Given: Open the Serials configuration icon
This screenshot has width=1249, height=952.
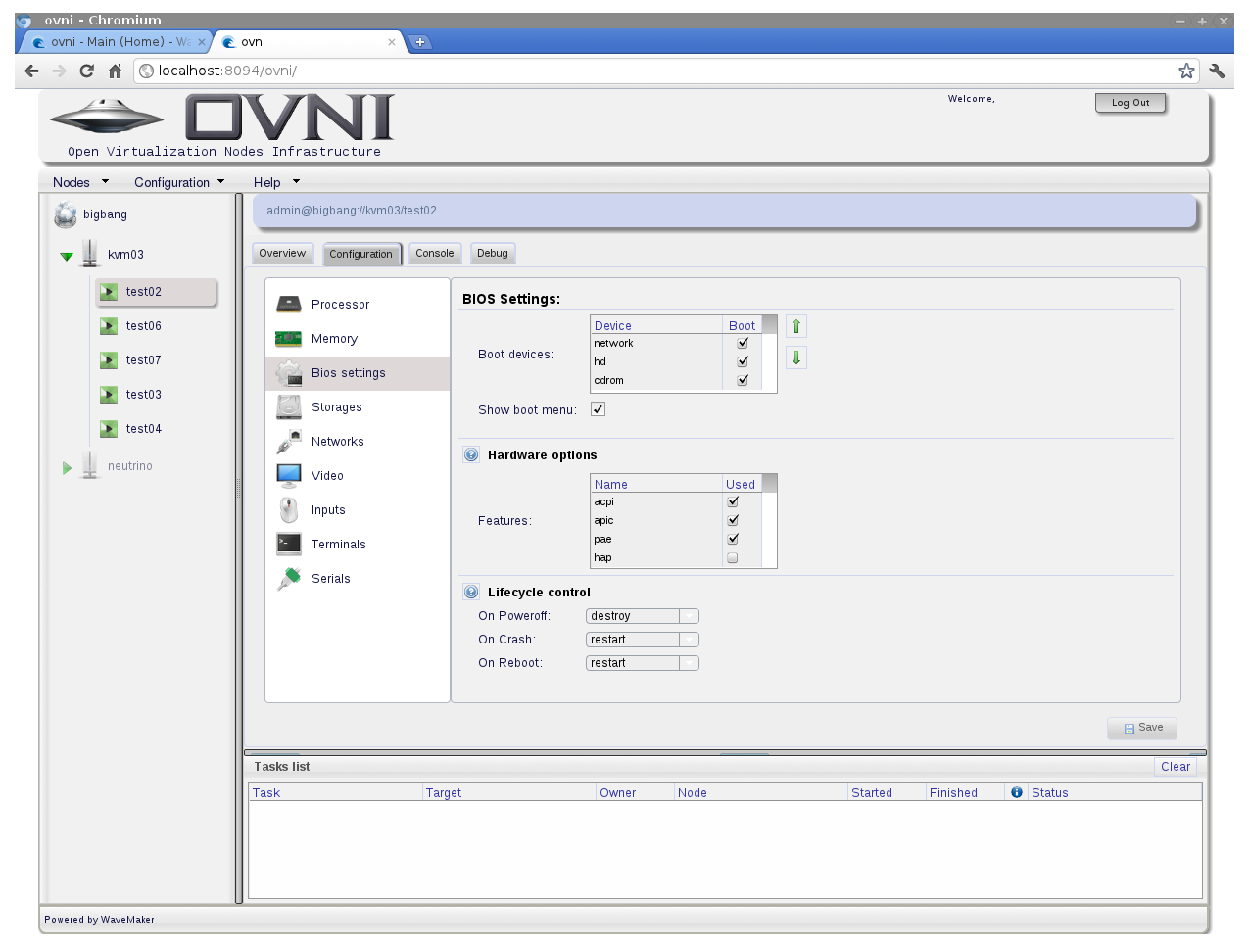Looking at the screenshot, I should [x=288, y=578].
